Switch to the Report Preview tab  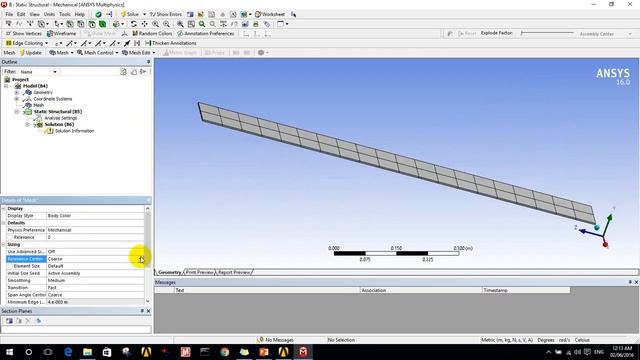click(234, 272)
